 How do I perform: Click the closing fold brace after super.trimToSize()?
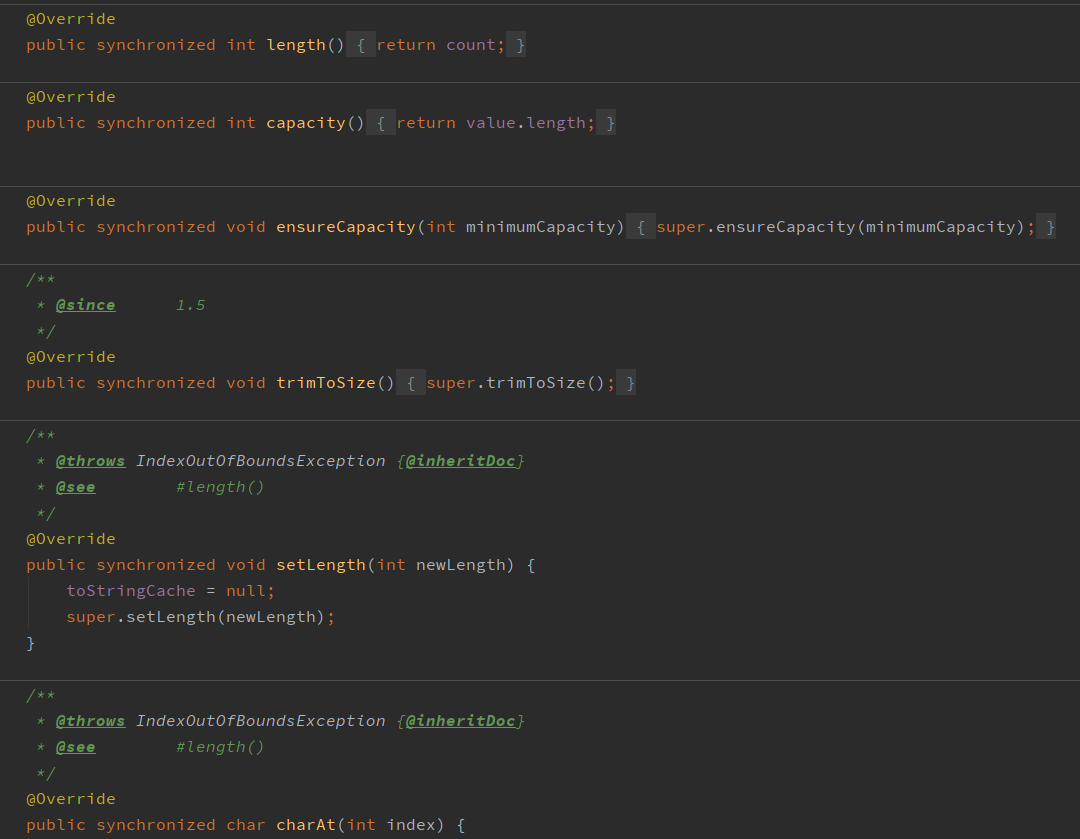pyautogui.click(x=626, y=383)
